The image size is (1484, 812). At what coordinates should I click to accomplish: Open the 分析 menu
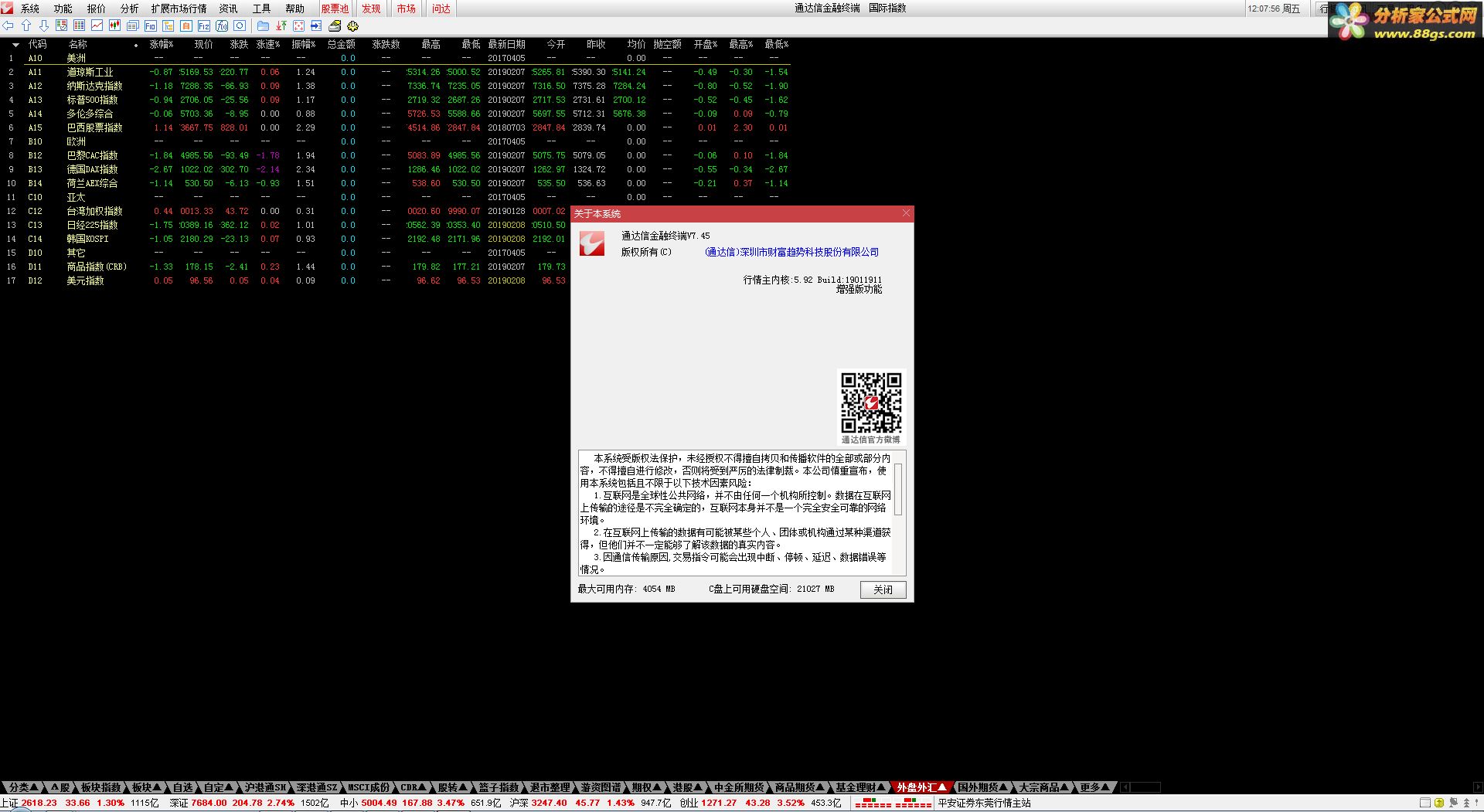130,8
